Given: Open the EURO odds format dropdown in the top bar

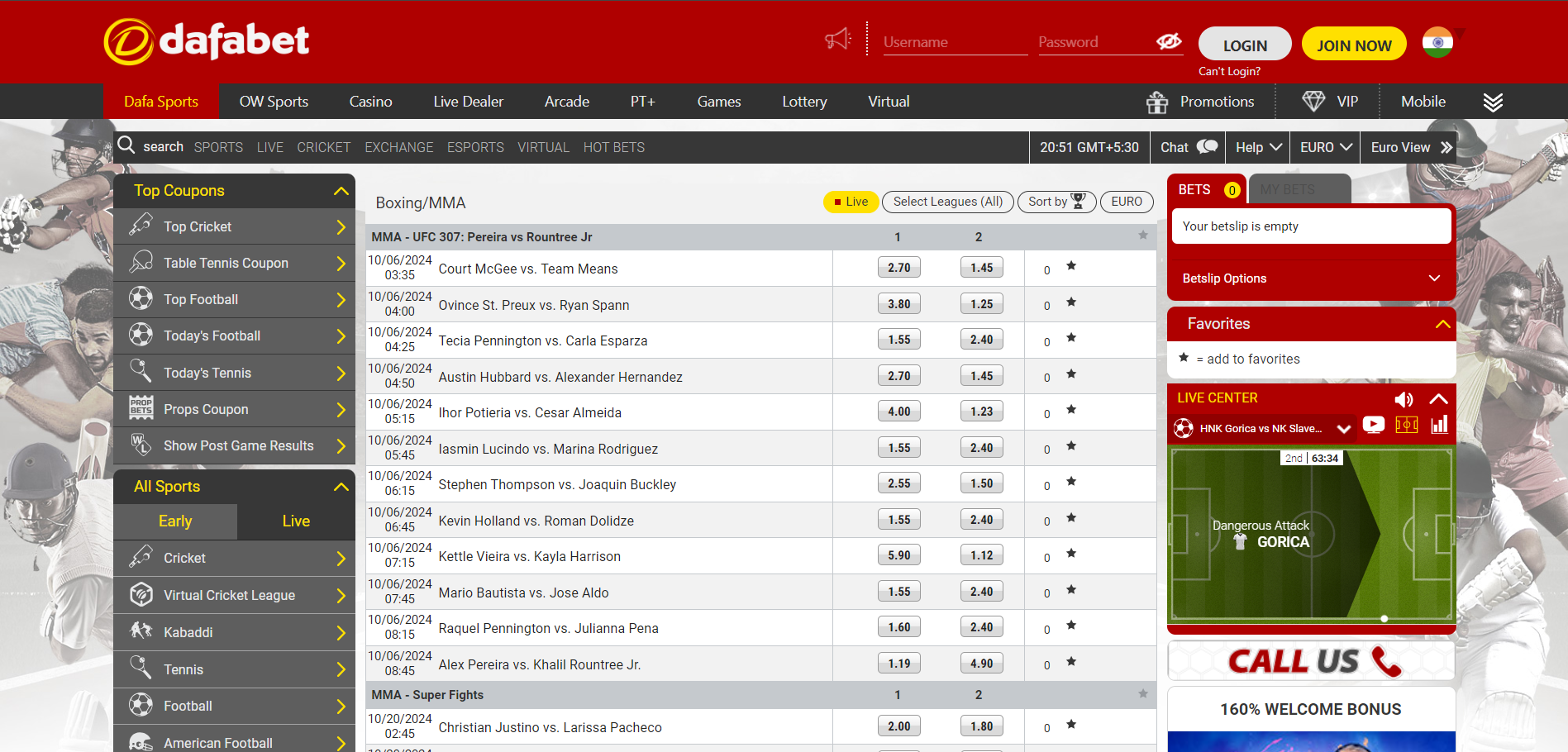Looking at the screenshot, I should (1325, 147).
